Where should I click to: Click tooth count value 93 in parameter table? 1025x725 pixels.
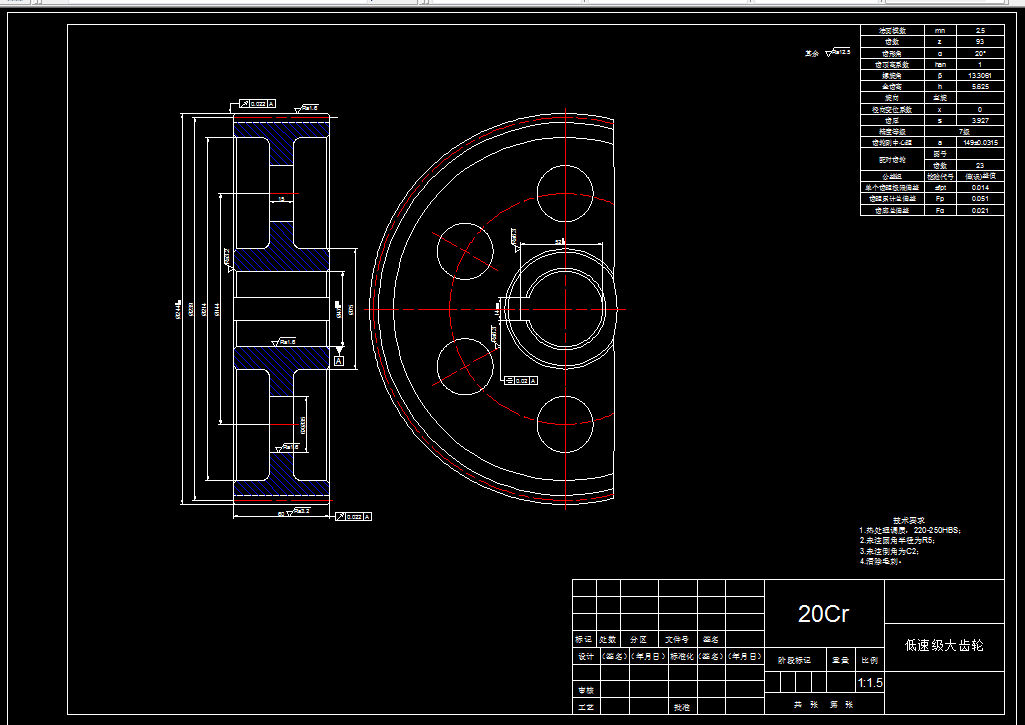coord(980,42)
